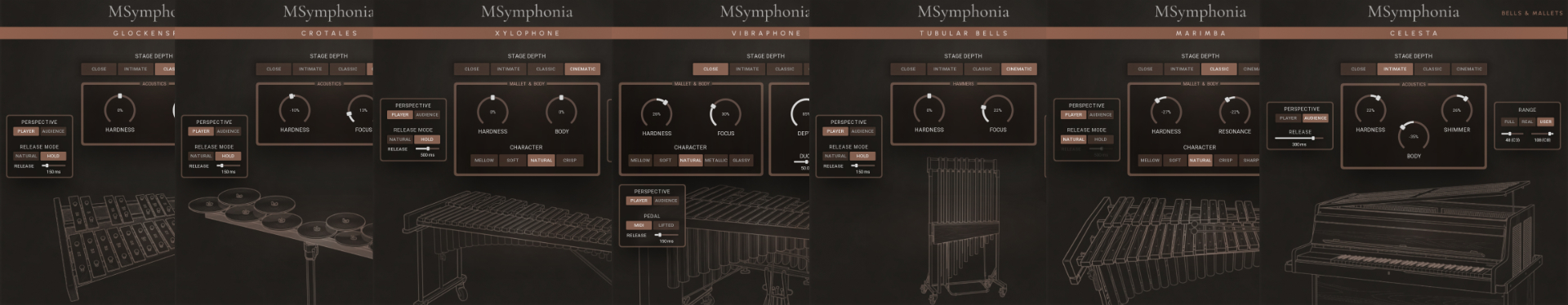The height and width of the screenshot is (305, 1568).
Task: Click the Crotales HARDNESS knob
Action: click(295, 109)
